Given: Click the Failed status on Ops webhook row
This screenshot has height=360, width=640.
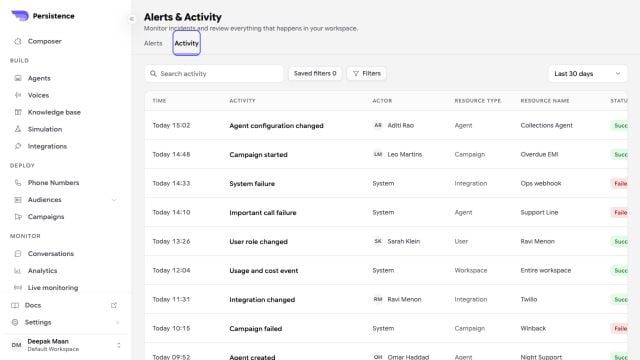Looking at the screenshot, I should [620, 183].
